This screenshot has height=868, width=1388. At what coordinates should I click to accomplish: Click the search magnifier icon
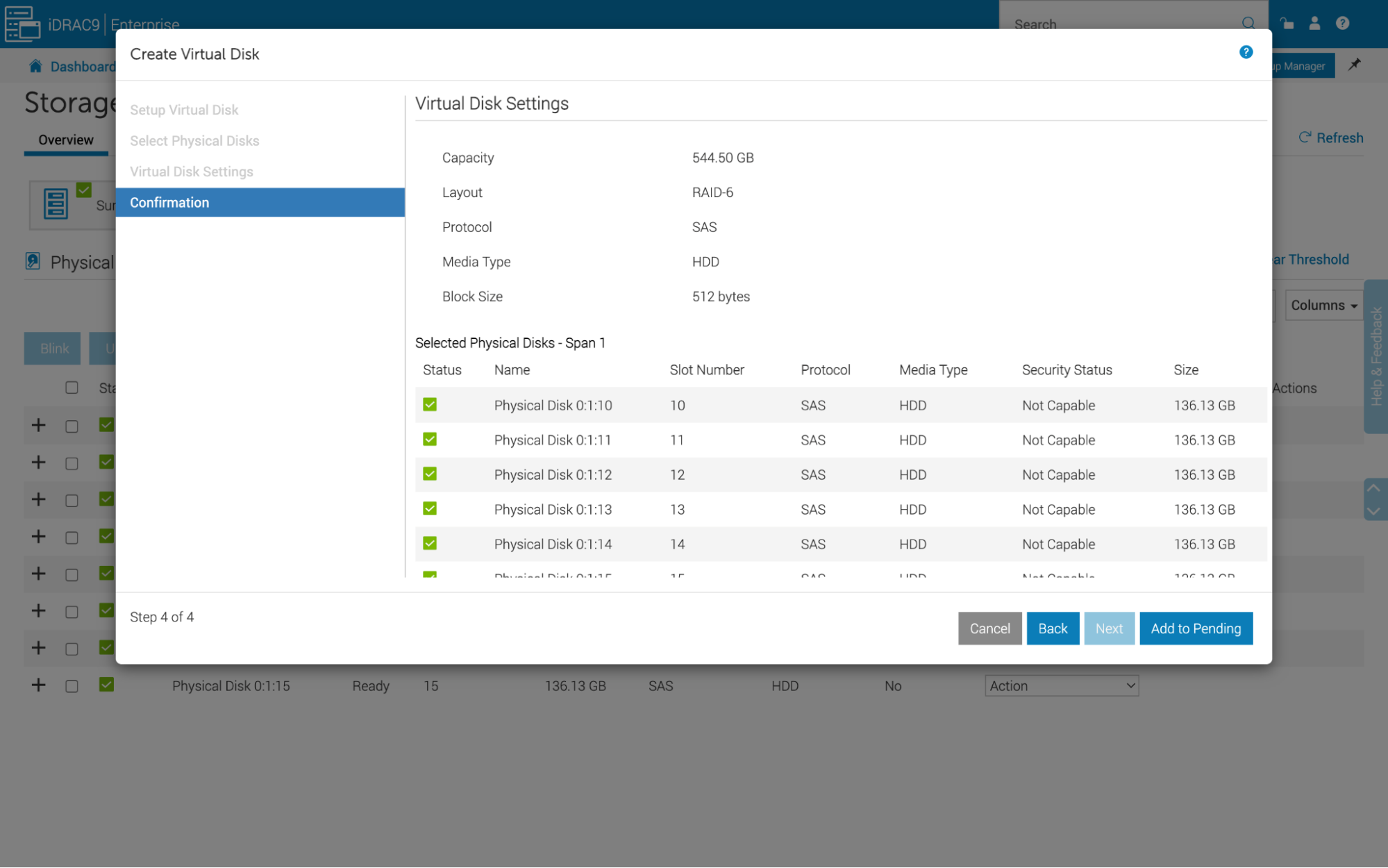click(x=1248, y=23)
